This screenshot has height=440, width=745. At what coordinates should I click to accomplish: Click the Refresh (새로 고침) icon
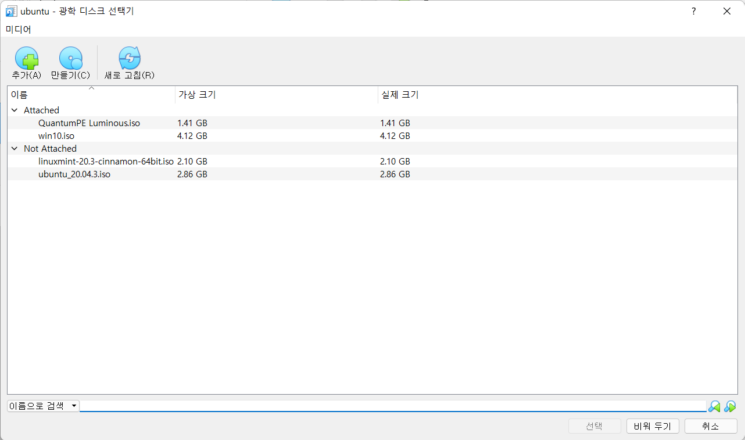[129, 59]
